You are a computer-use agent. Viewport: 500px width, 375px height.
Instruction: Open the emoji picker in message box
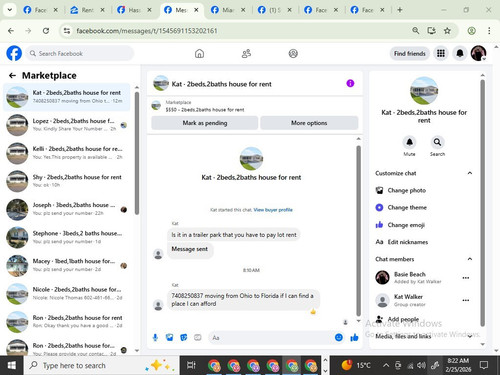pos(339,338)
